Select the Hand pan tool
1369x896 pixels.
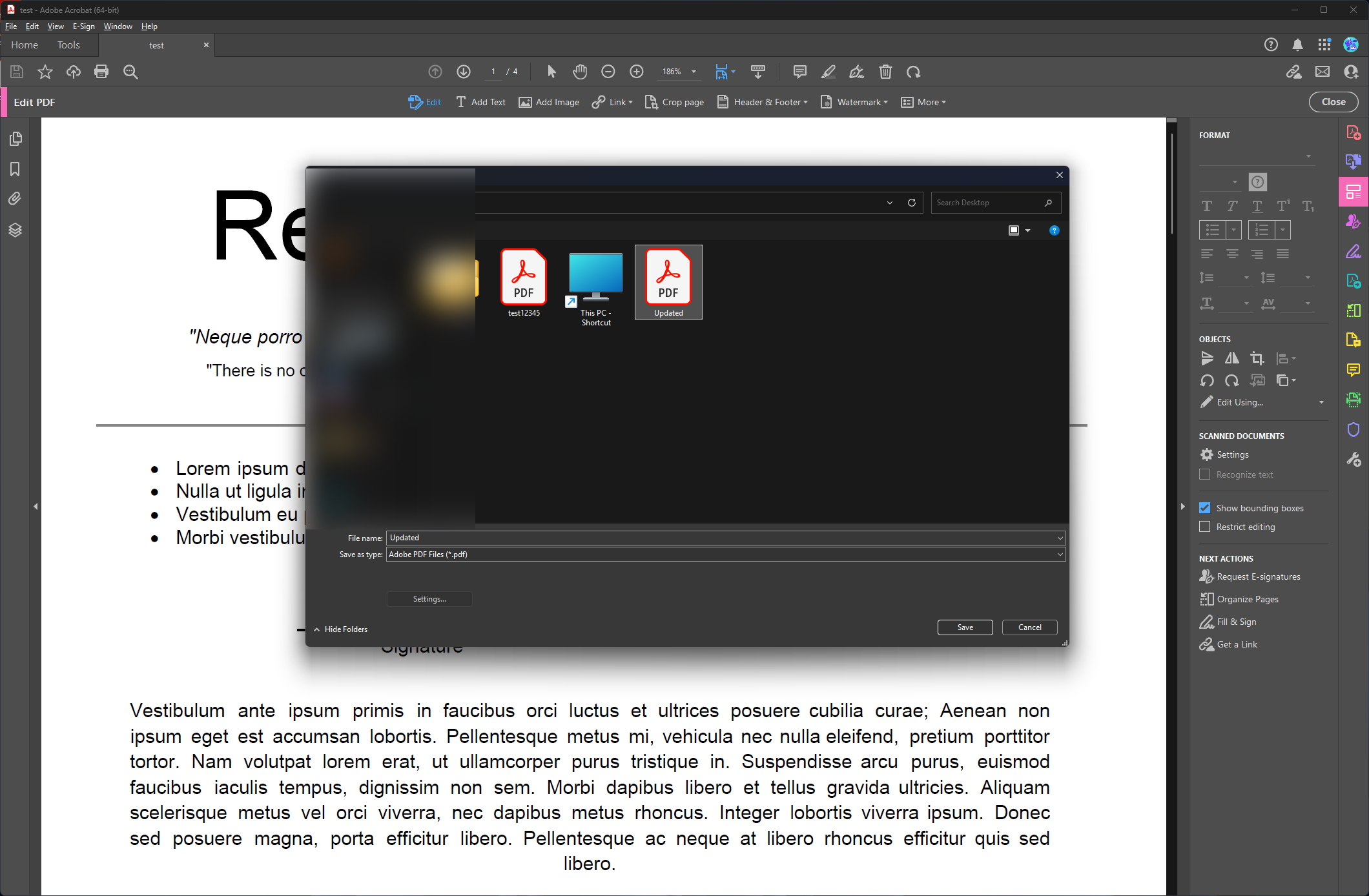click(x=579, y=72)
